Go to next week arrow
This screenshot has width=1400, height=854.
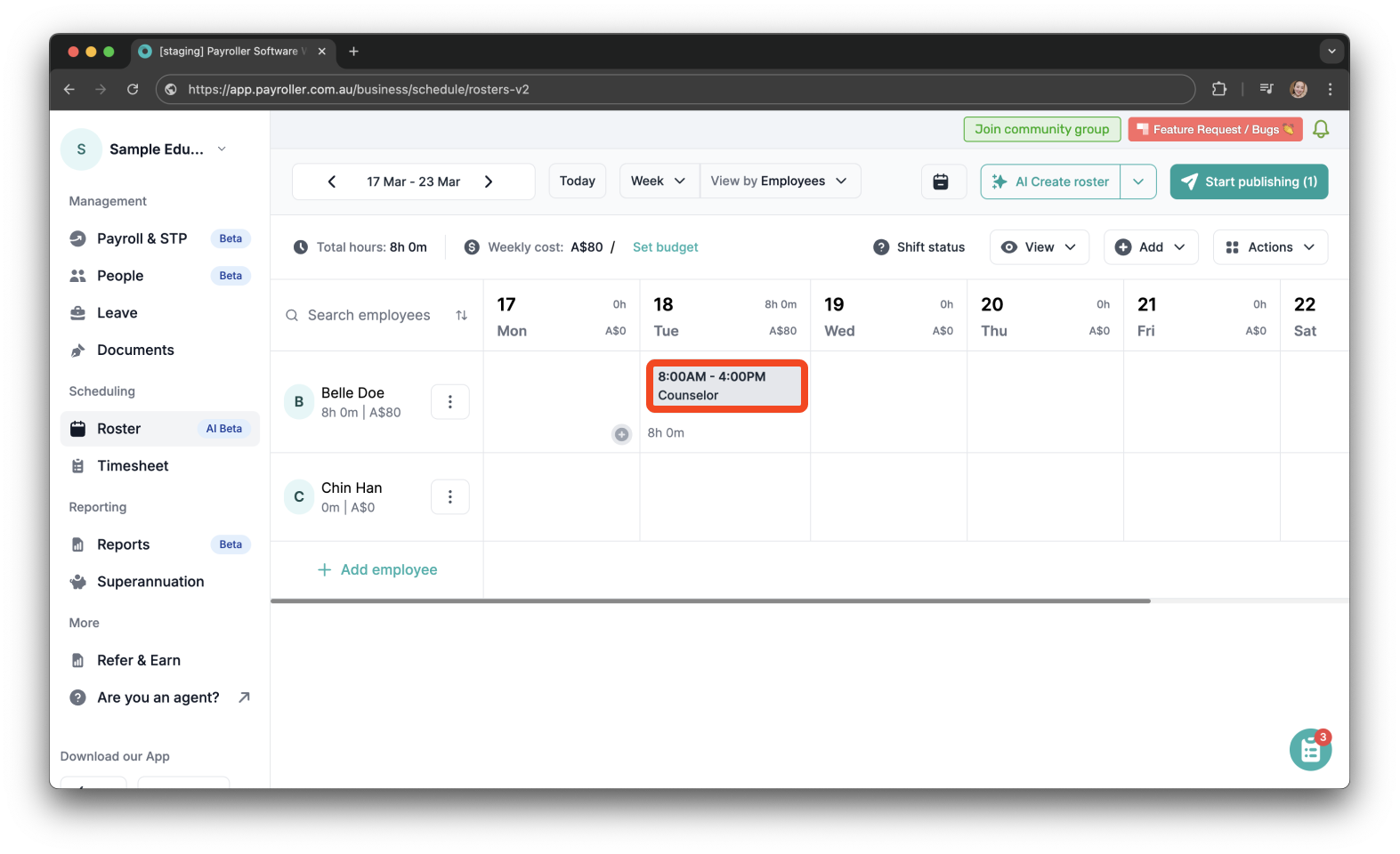coord(489,181)
